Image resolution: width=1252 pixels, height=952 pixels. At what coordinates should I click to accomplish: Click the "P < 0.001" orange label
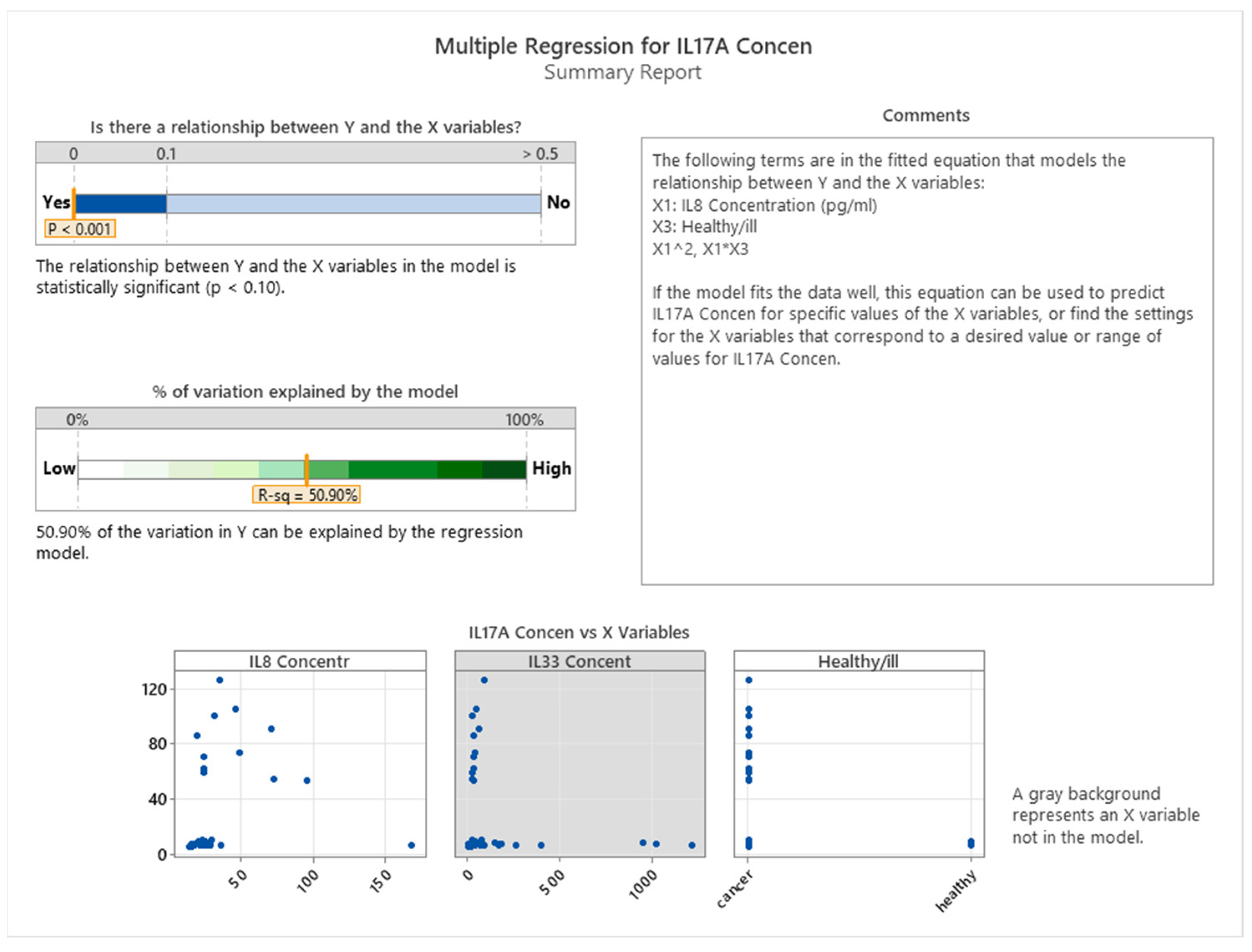(80, 229)
